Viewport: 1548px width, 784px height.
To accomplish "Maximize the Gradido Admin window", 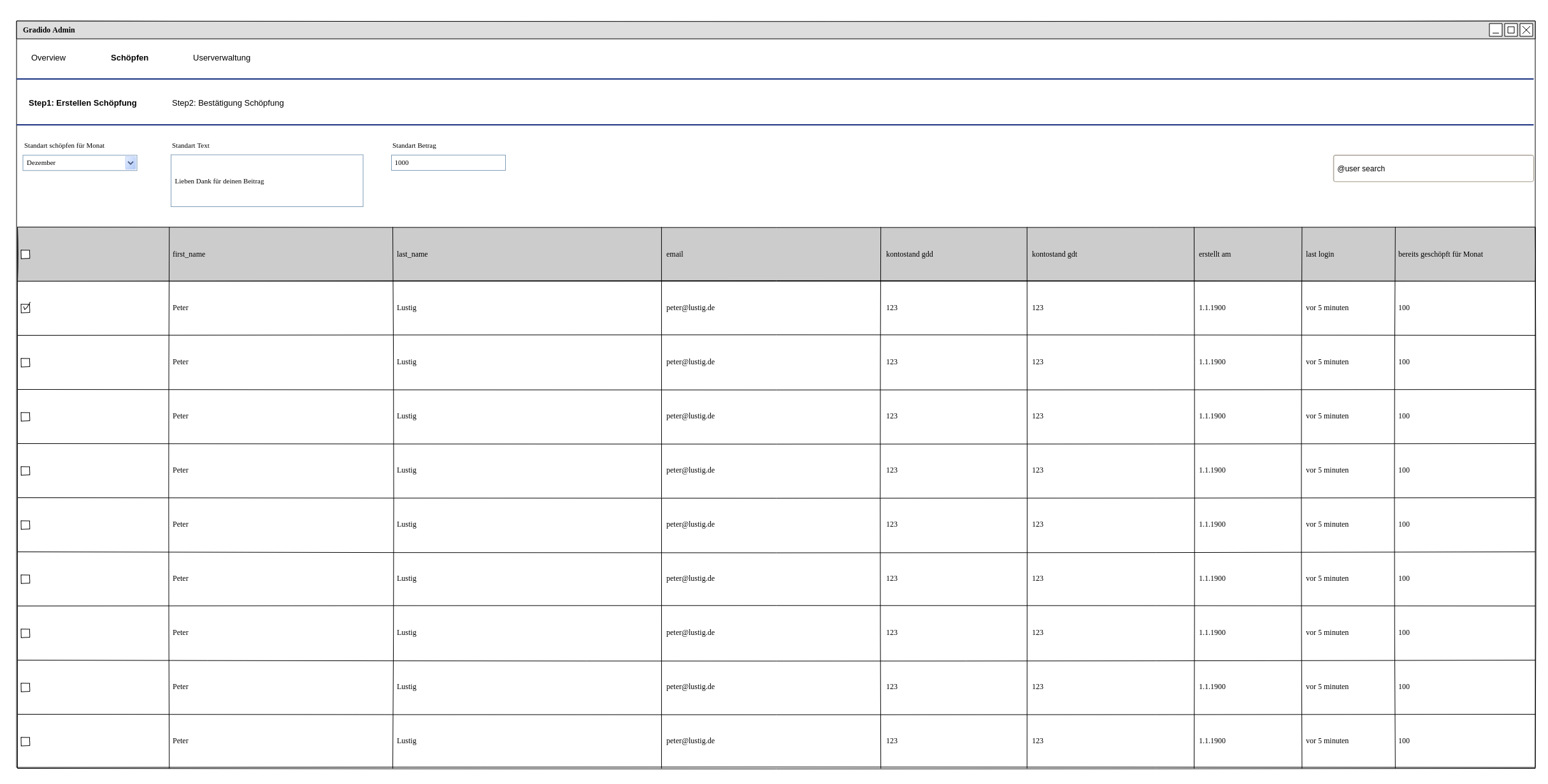I will point(1510,30).
